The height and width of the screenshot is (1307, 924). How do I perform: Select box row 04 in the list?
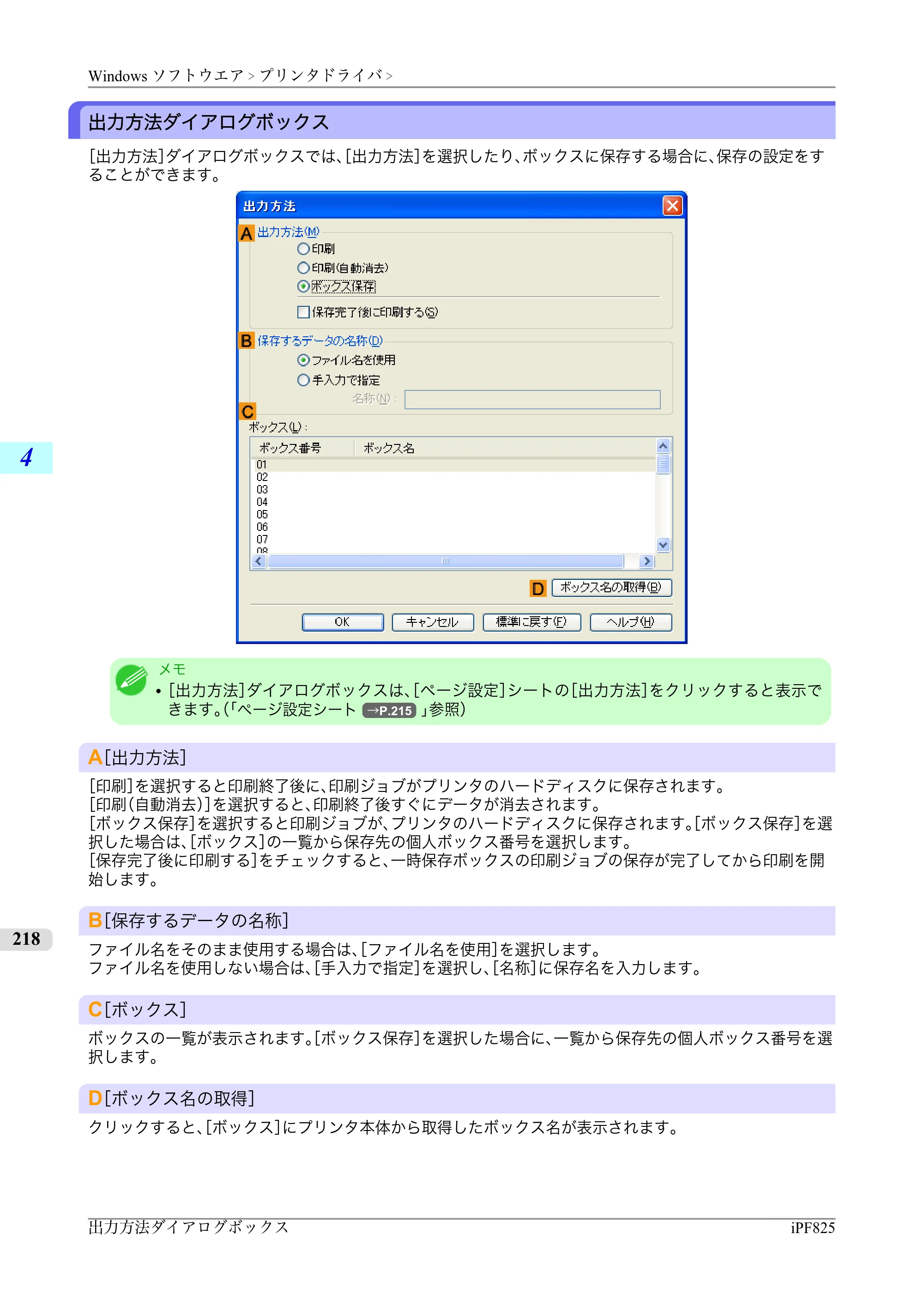click(453, 503)
